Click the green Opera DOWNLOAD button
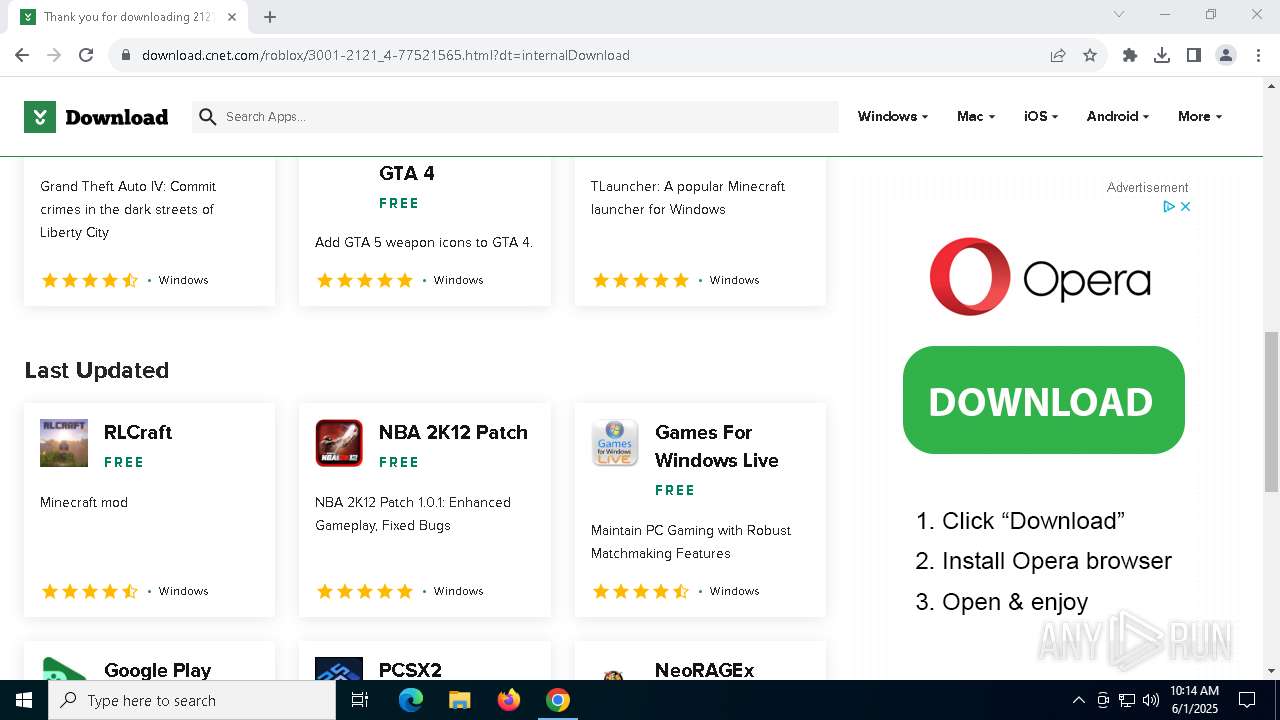1280x720 pixels. pyautogui.click(x=1043, y=400)
